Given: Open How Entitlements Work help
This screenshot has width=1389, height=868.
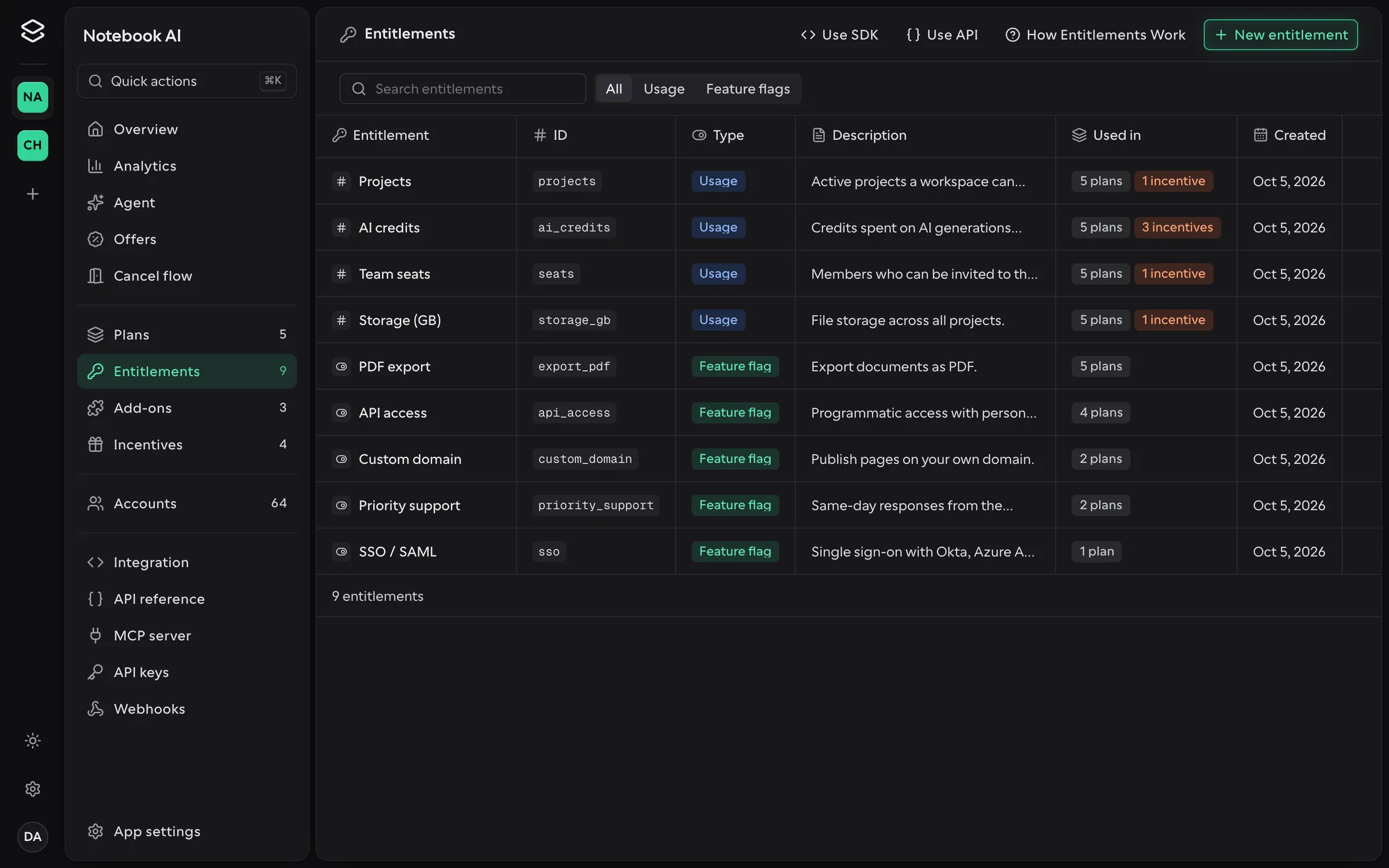Looking at the screenshot, I should point(1095,35).
